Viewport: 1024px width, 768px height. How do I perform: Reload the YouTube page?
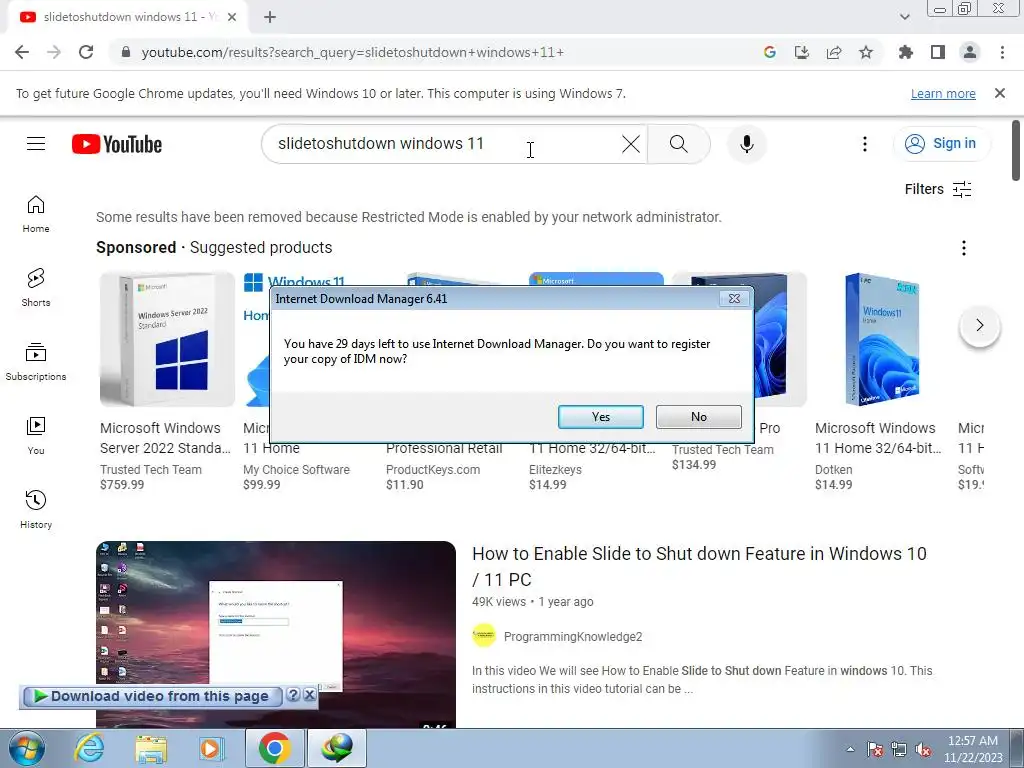click(x=86, y=52)
